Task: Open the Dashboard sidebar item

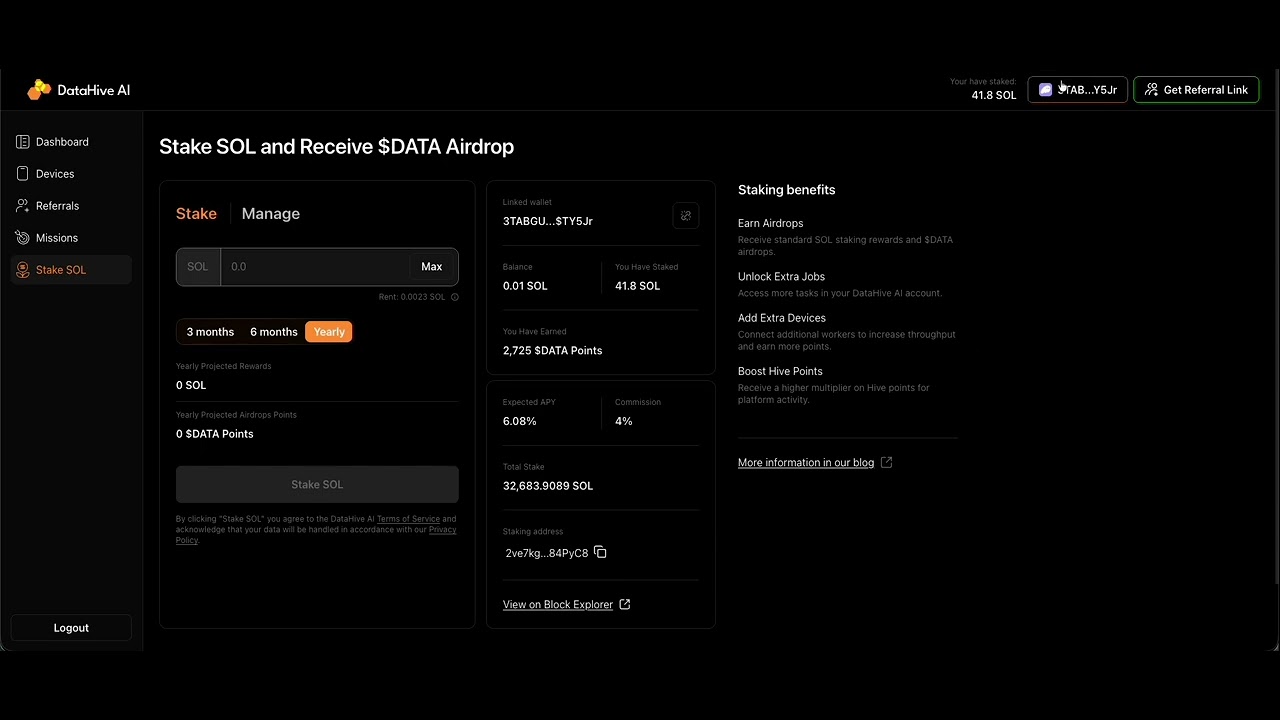Action: 71,142
